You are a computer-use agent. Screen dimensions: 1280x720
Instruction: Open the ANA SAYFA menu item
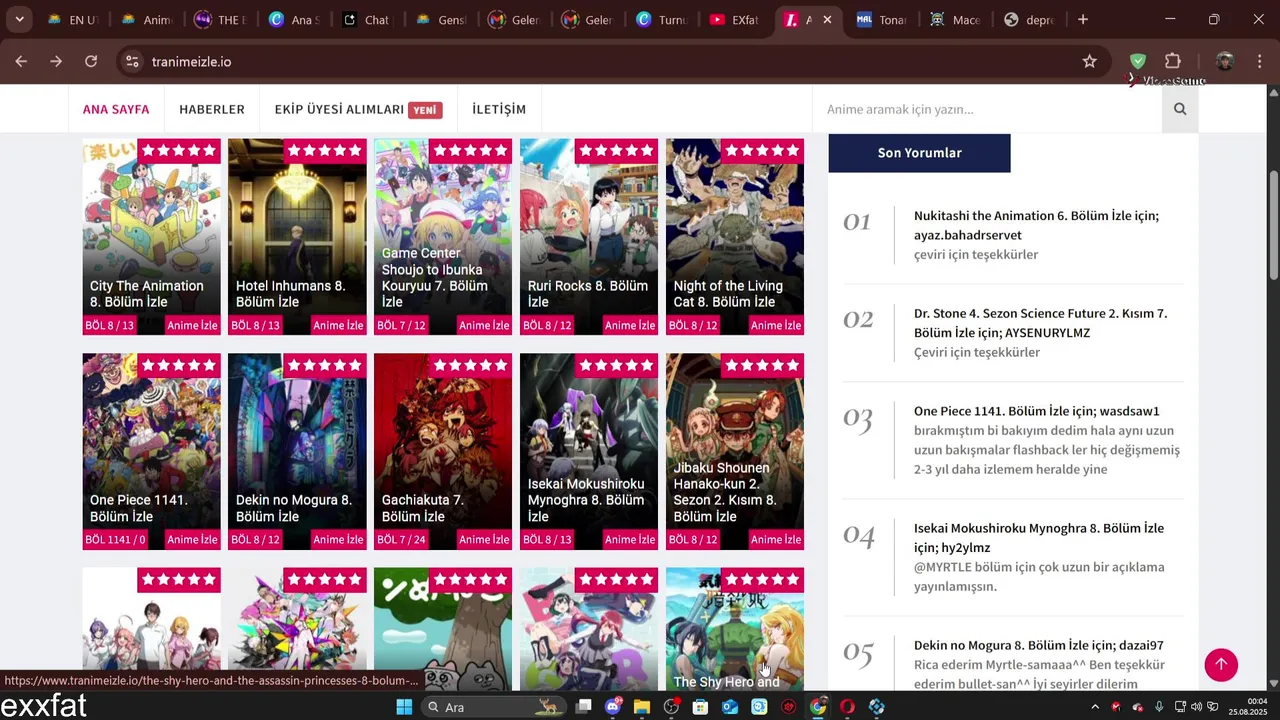click(116, 109)
